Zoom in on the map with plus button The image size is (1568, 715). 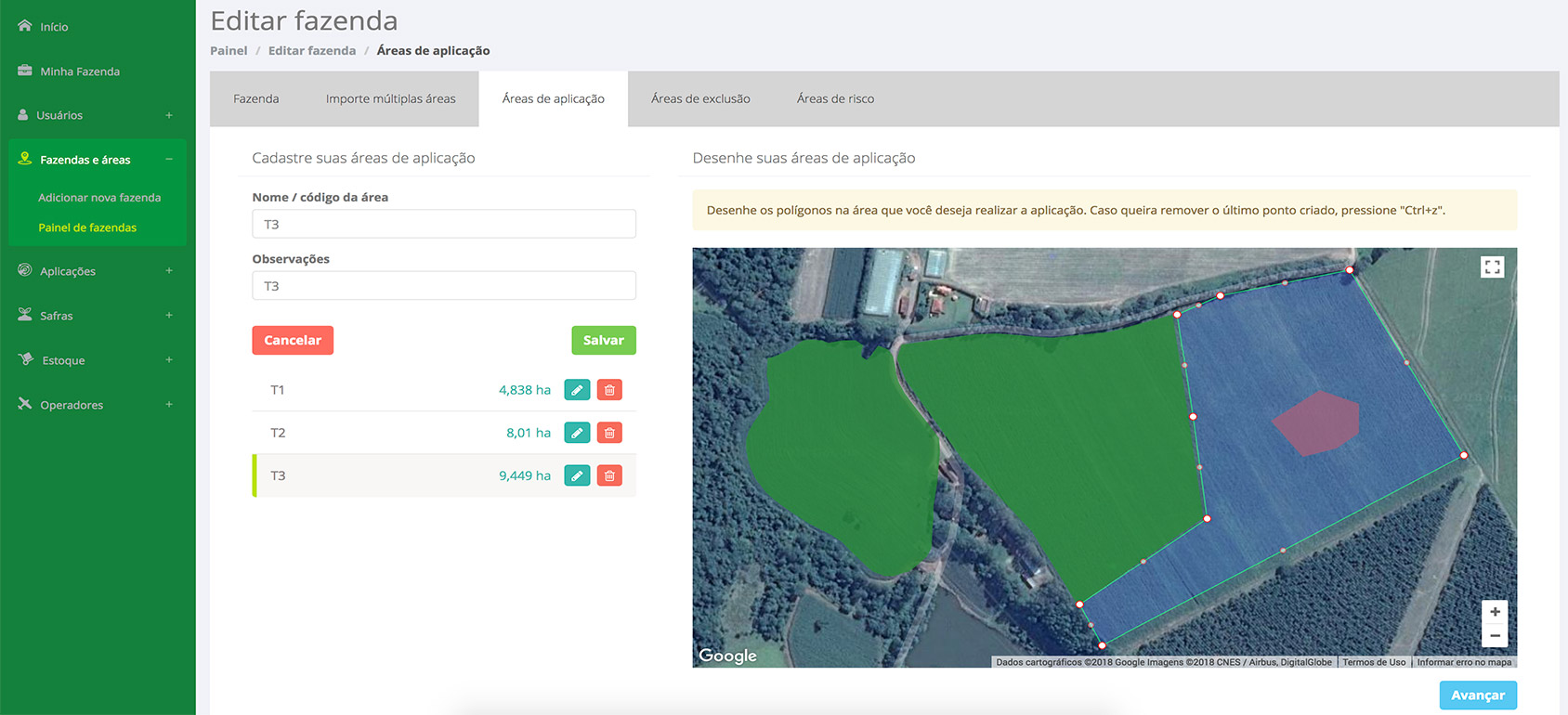(x=1495, y=612)
